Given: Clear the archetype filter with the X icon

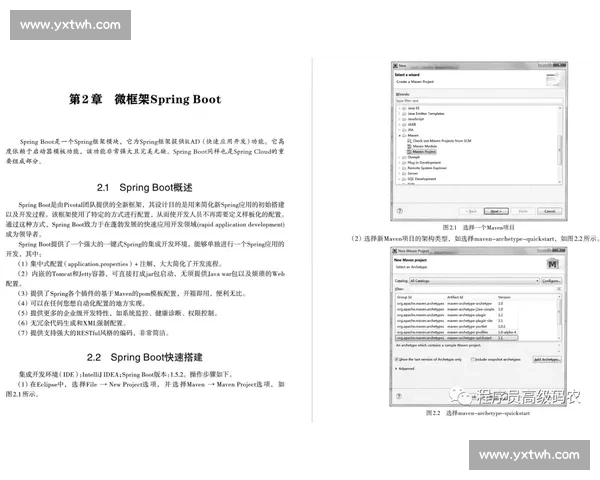Looking at the screenshot, I should [559, 289].
